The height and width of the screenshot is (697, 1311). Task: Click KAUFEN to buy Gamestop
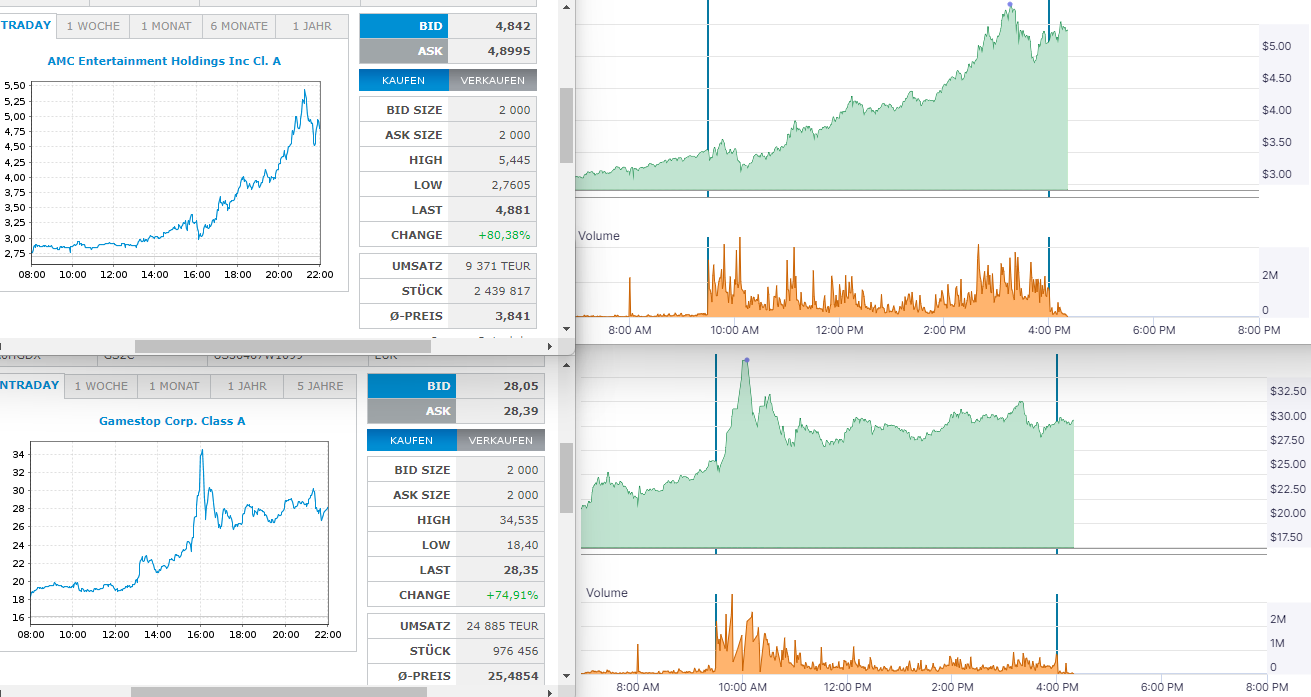(x=411, y=440)
